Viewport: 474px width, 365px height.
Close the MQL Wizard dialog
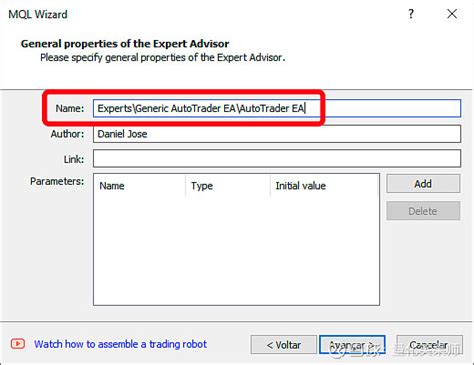[452, 14]
